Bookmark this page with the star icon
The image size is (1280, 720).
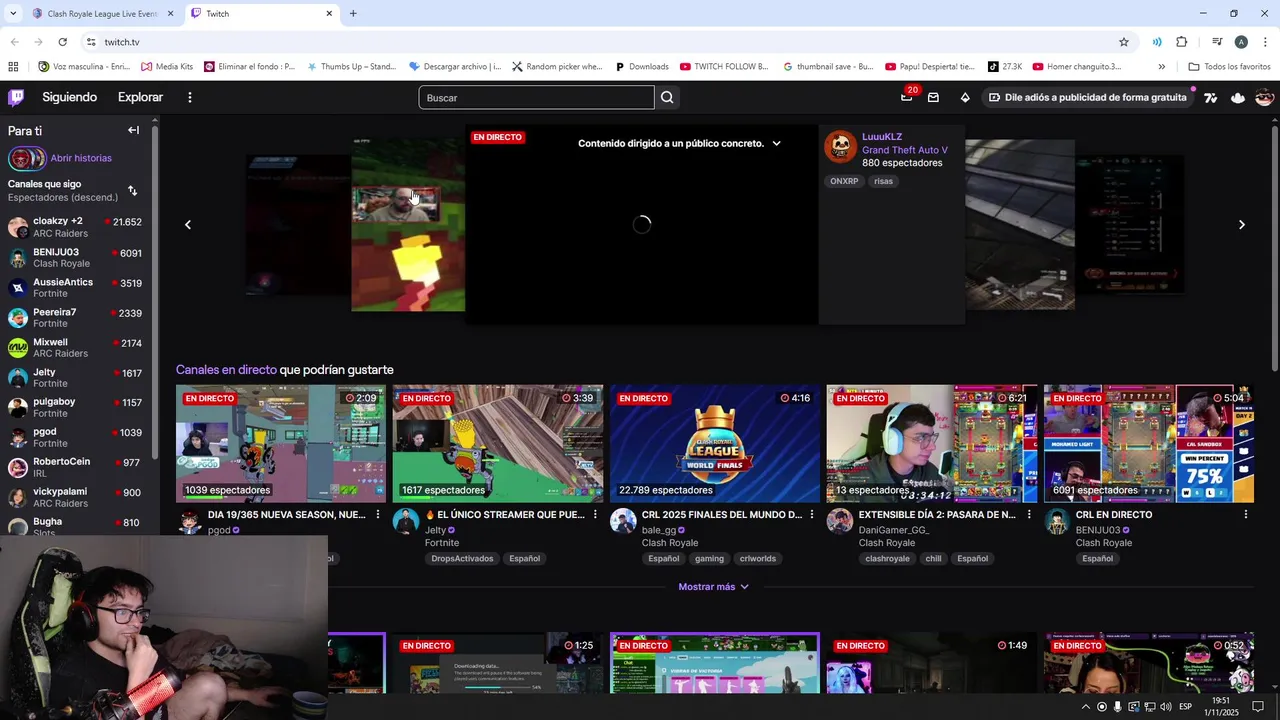tap(1124, 42)
